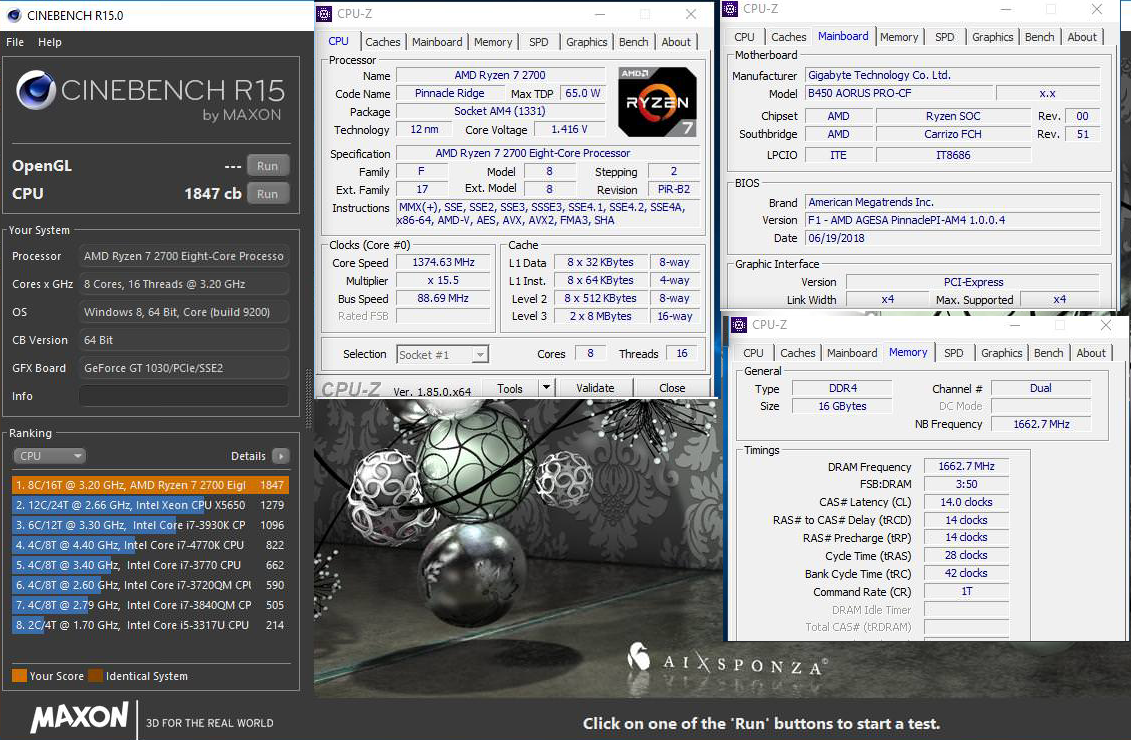Screen dimensions: 1131x740
Task: Click the Cinebench R15 sphere logo
Action: pos(36,91)
